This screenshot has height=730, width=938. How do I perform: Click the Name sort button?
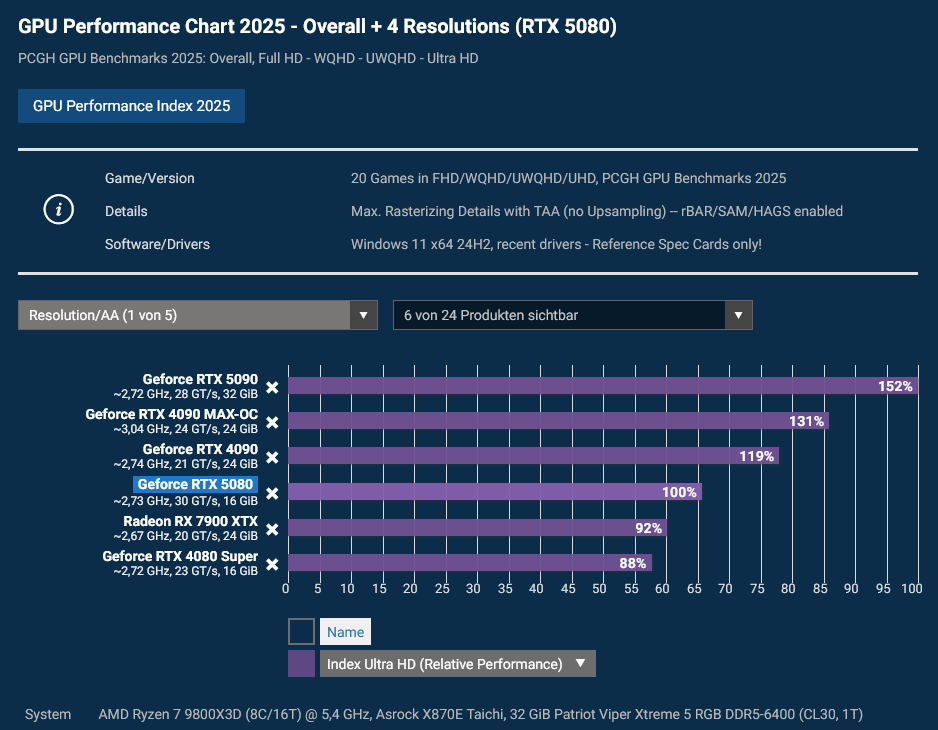345,632
